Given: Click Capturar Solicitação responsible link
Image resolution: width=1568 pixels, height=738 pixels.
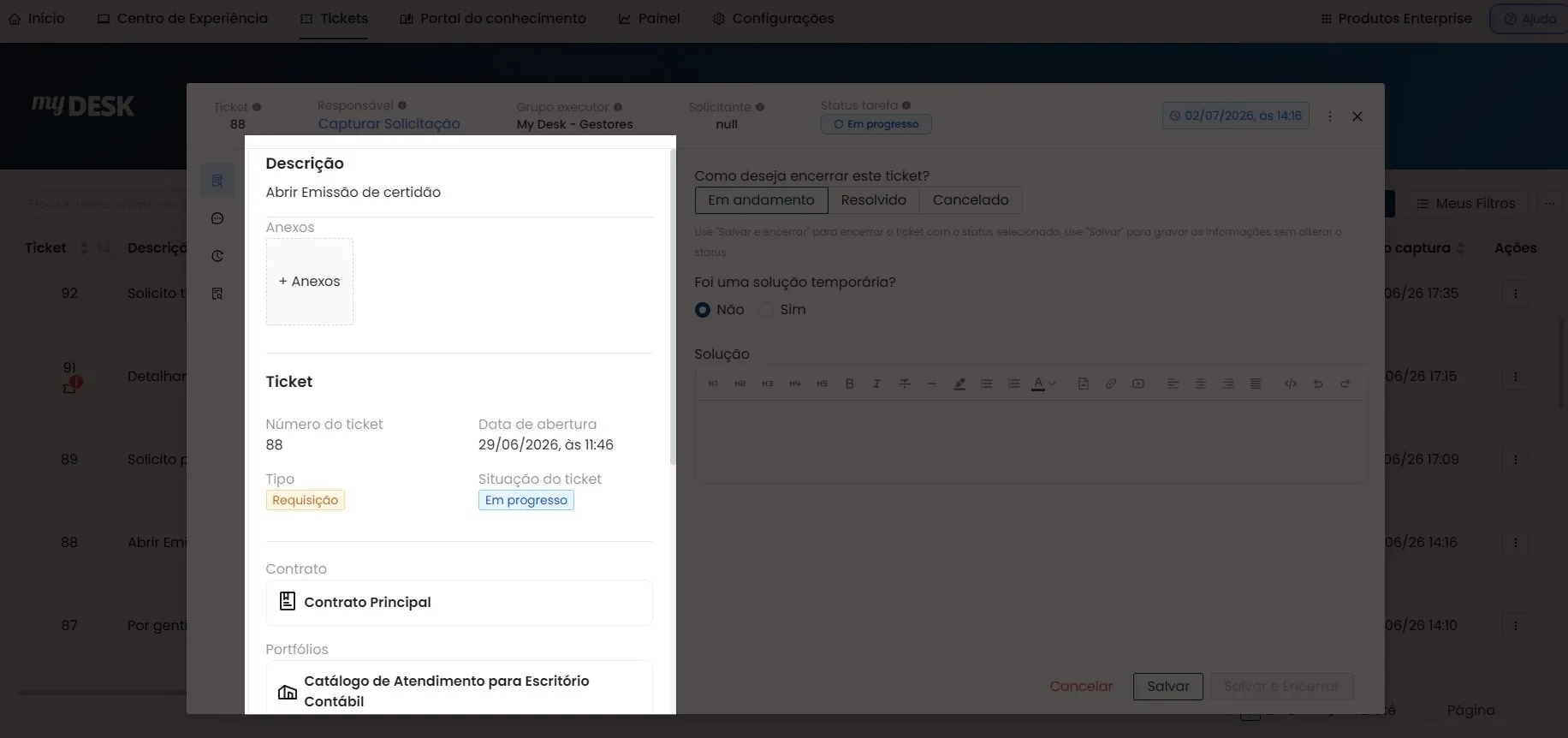Looking at the screenshot, I should click(389, 124).
